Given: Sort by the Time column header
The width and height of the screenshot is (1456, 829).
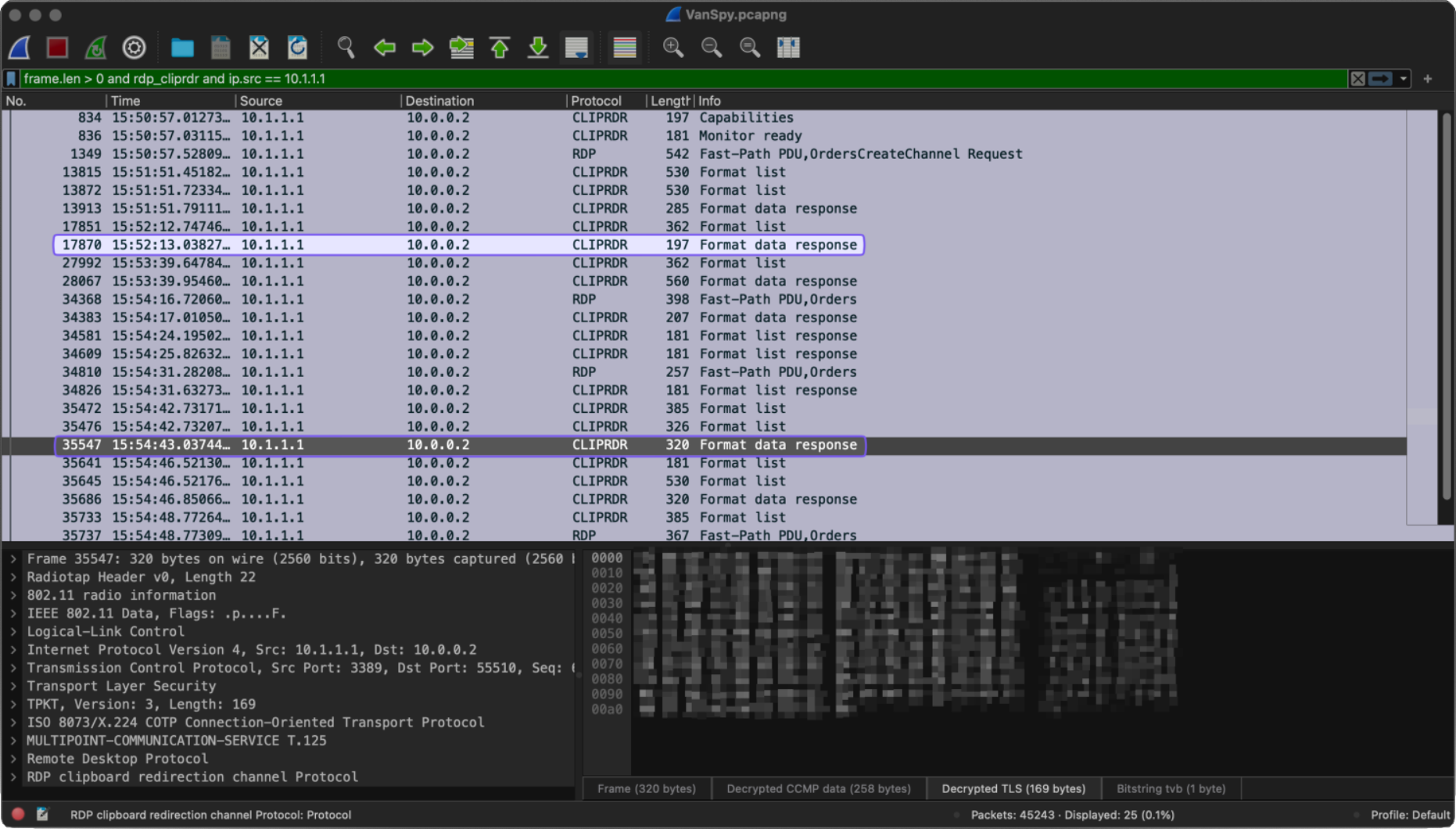Looking at the screenshot, I should 170,101.
